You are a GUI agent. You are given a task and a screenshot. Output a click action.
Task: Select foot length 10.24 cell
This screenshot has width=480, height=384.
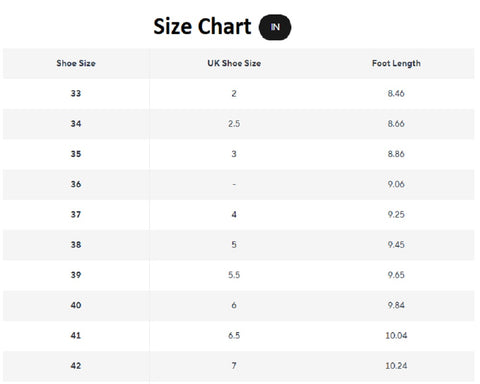(x=396, y=366)
